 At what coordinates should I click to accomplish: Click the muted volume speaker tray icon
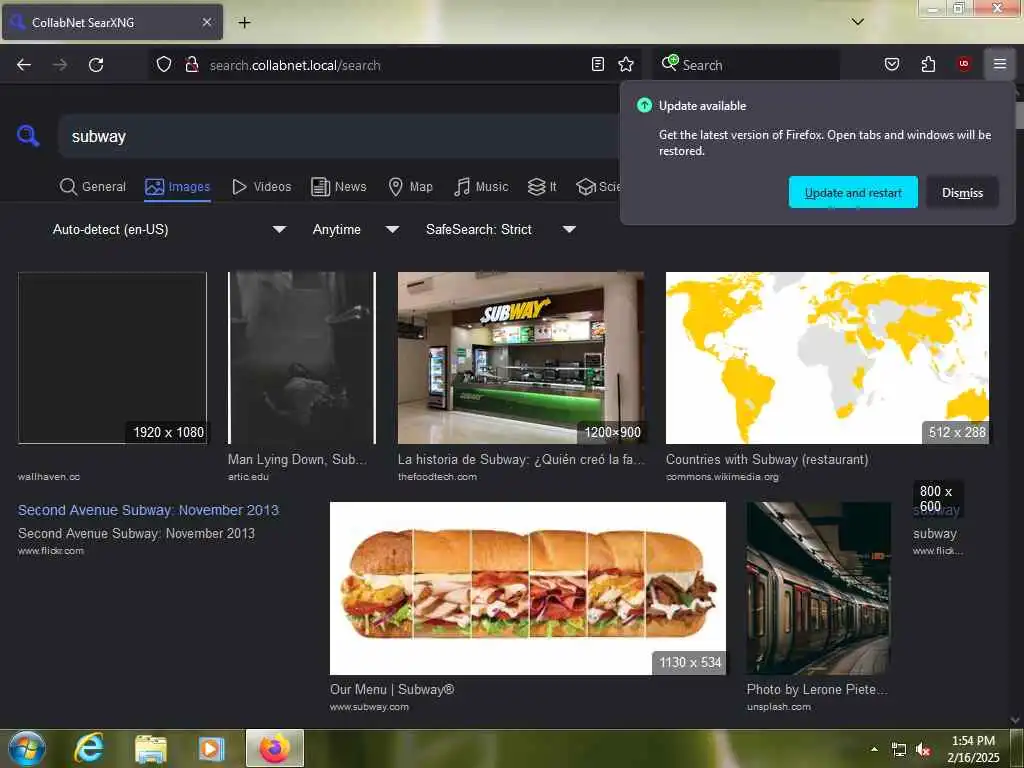click(923, 750)
